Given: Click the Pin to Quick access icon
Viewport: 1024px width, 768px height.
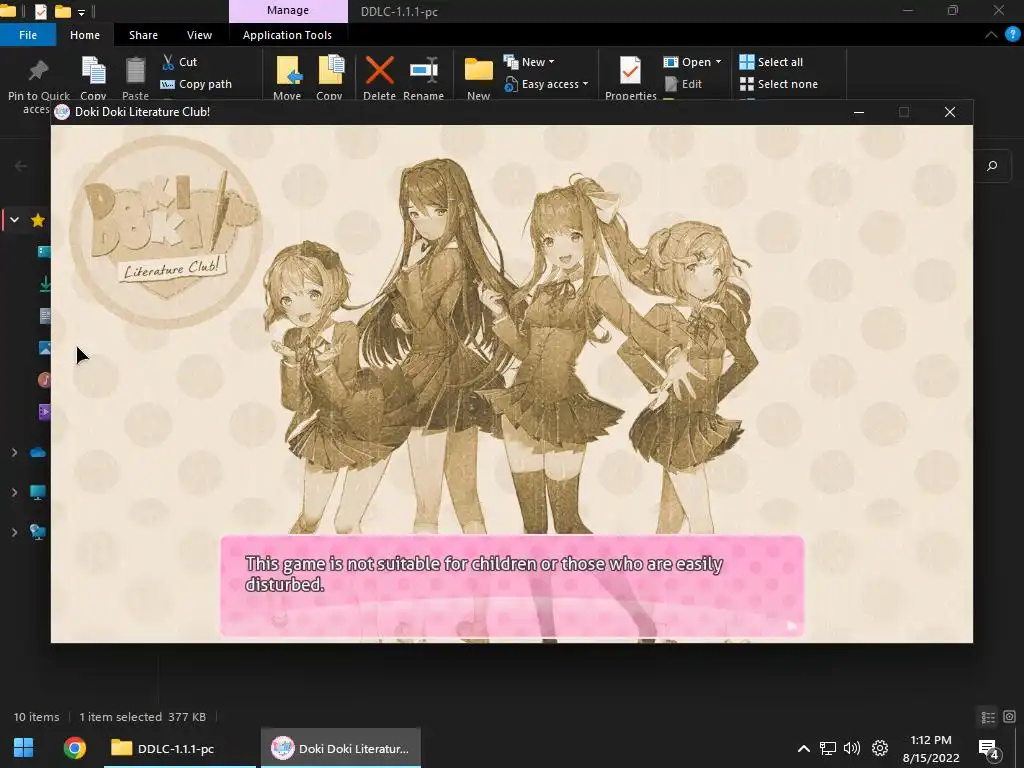Looking at the screenshot, I should [38, 71].
